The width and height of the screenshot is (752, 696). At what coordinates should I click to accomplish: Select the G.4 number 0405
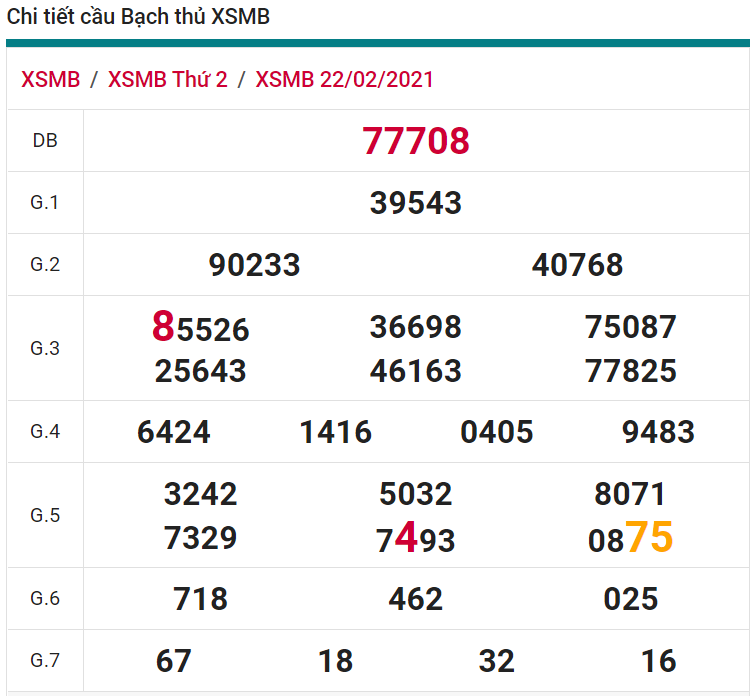pos(496,432)
